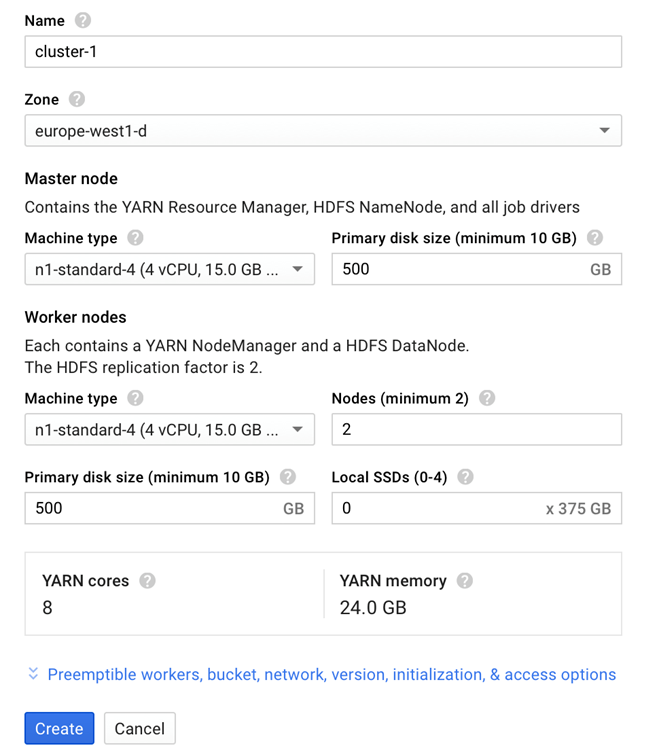Open the YARN memory help tooltip icon
This screenshot has height=750, width=659.
point(464,581)
